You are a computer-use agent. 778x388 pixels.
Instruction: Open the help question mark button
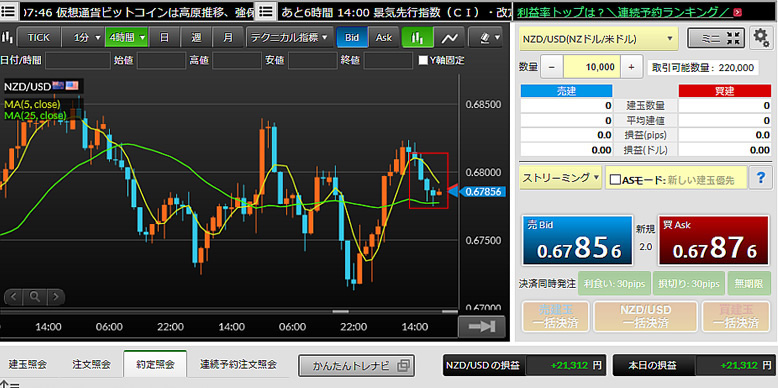pyautogui.click(x=760, y=178)
